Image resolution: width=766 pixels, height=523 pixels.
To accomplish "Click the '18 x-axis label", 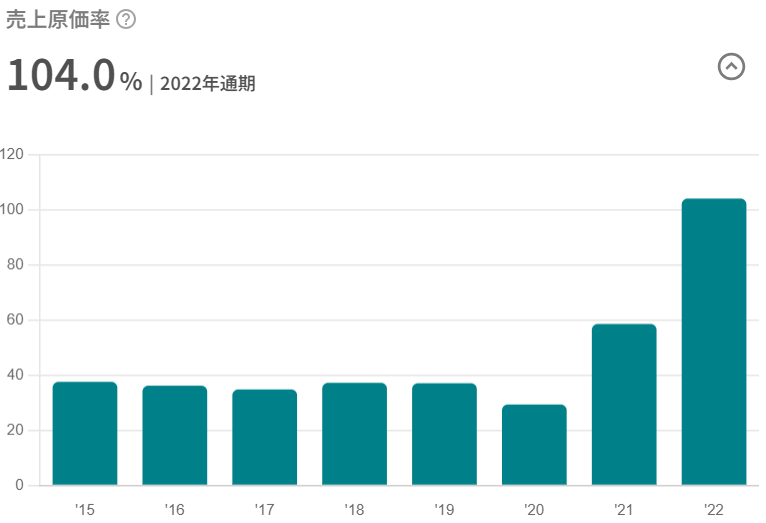I will point(355,510).
